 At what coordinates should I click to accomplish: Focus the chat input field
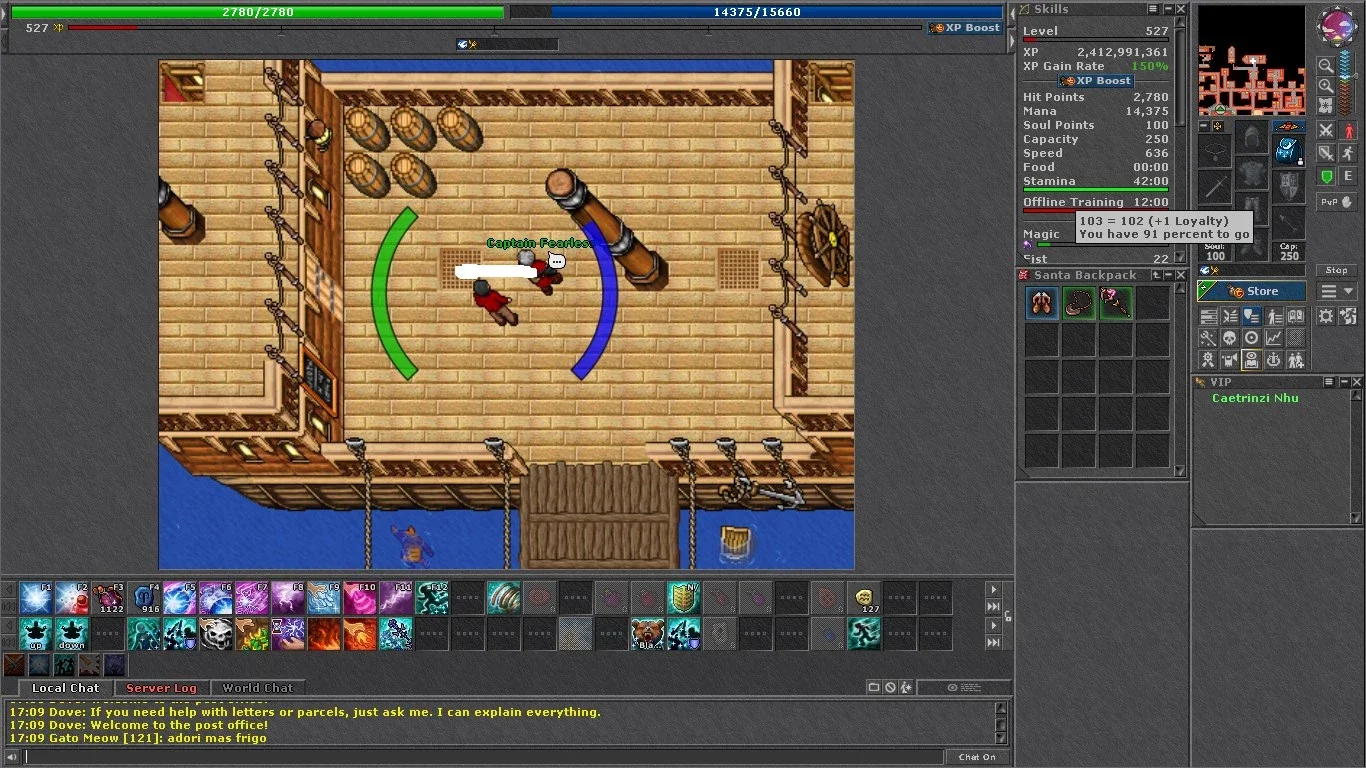(483, 757)
